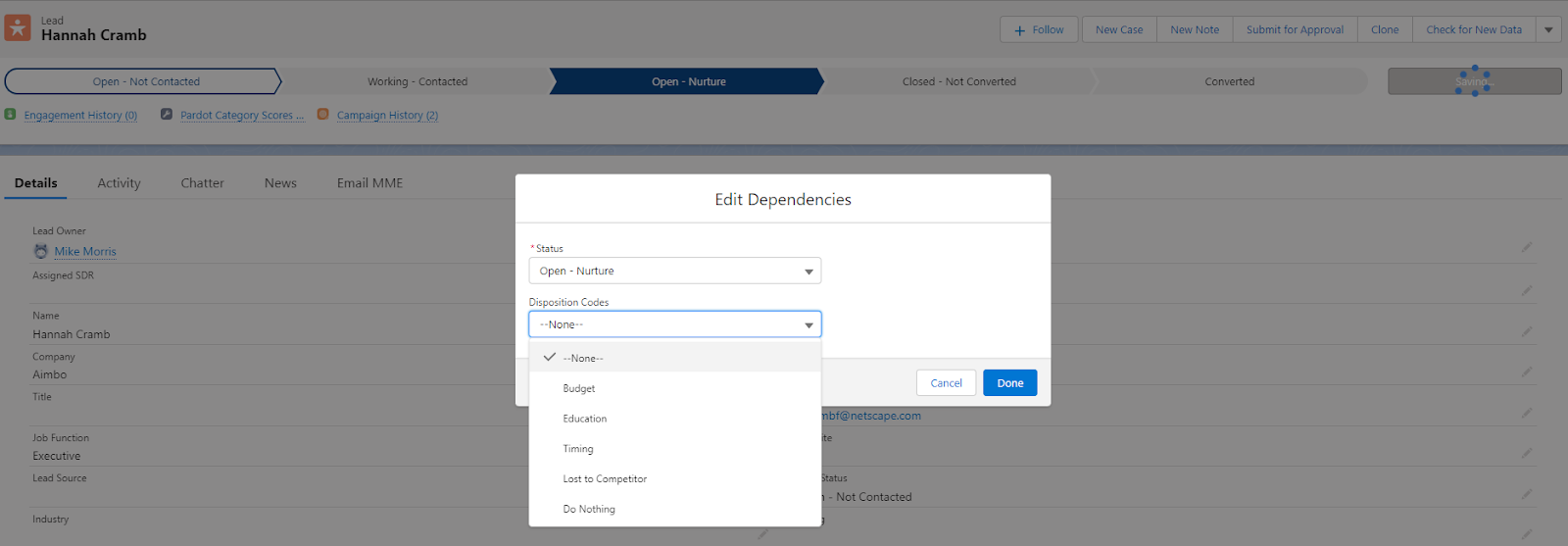Click Mike Morris owner avatar icon
1568x546 pixels.
point(41,251)
